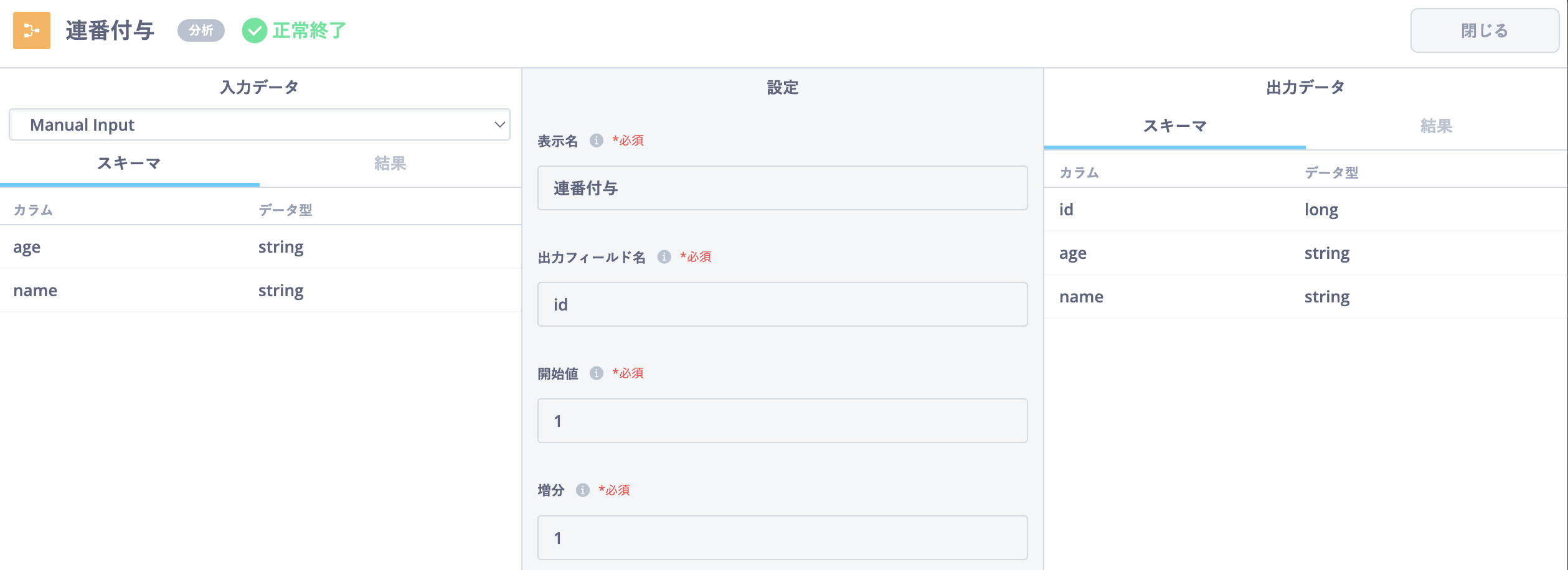Click the green 正常終了 checkmark icon

pos(254,30)
